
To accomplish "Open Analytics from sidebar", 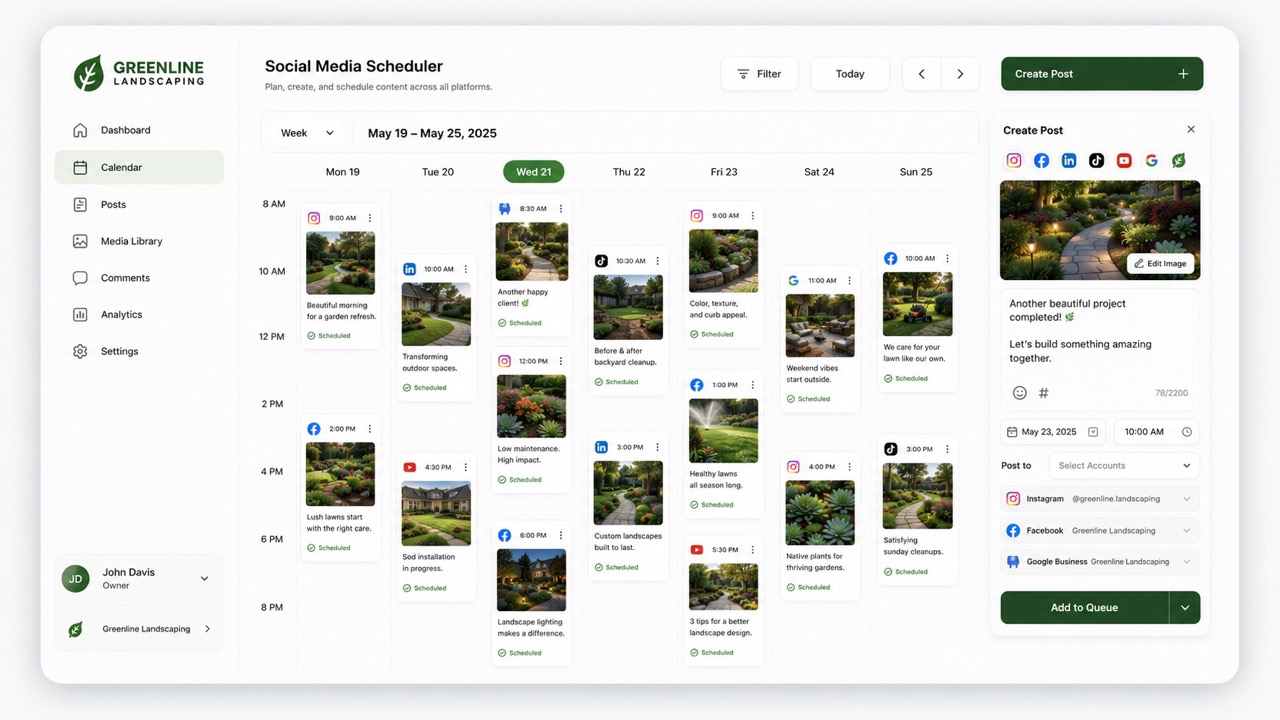I will (139, 314).
